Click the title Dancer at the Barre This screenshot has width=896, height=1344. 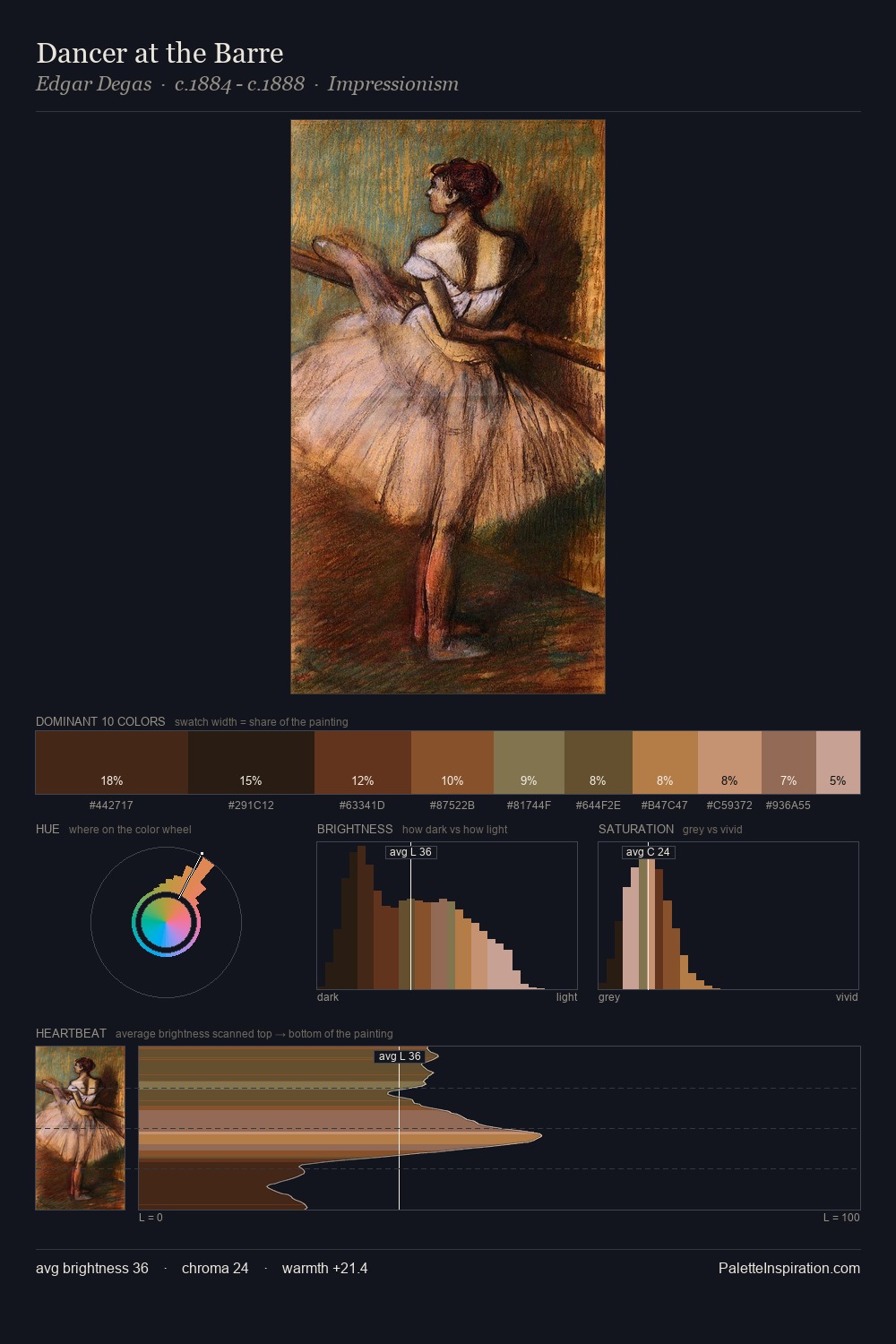[x=159, y=54]
